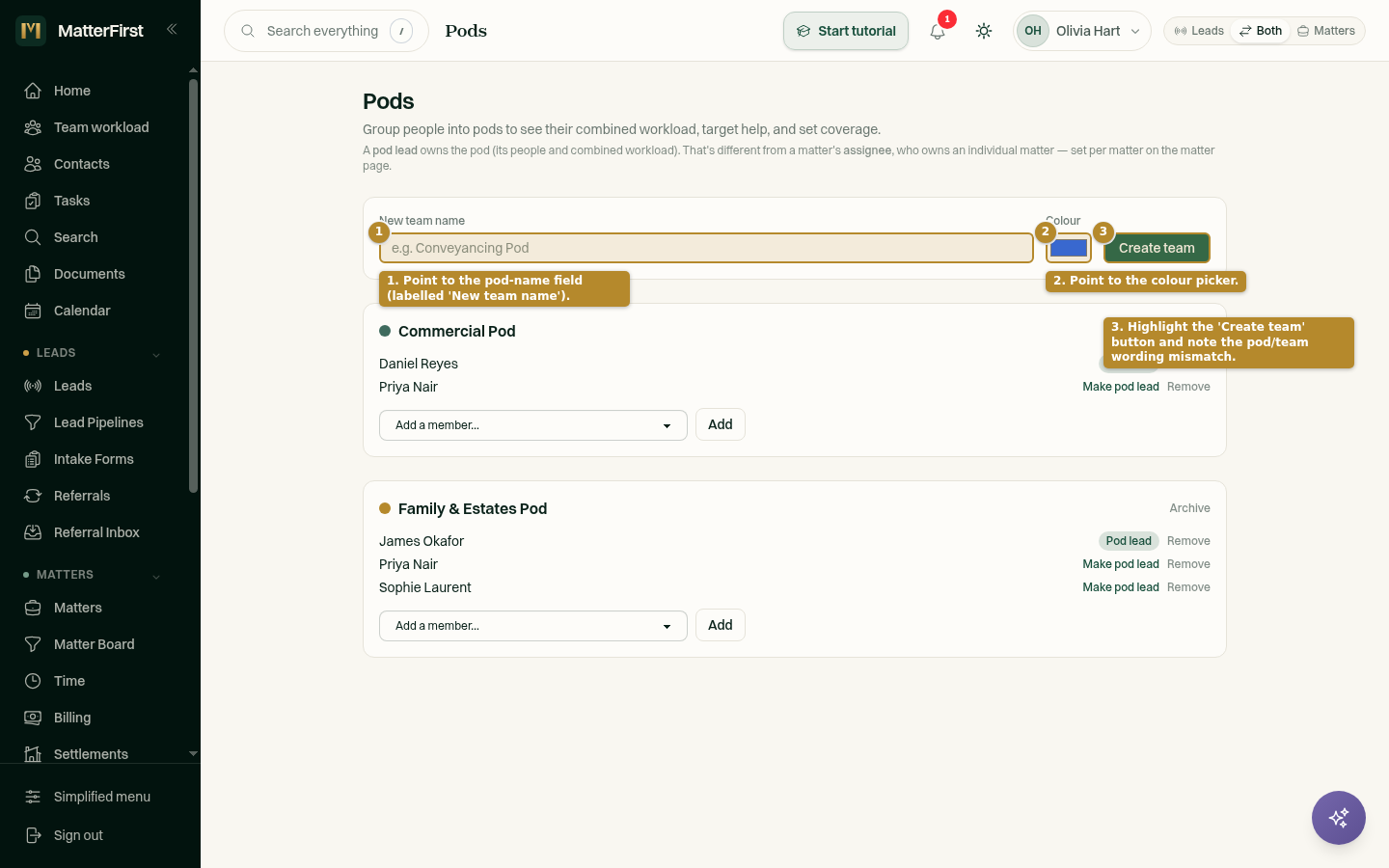Image resolution: width=1389 pixels, height=868 pixels.
Task: Focus the Search everything box
Action: (326, 31)
